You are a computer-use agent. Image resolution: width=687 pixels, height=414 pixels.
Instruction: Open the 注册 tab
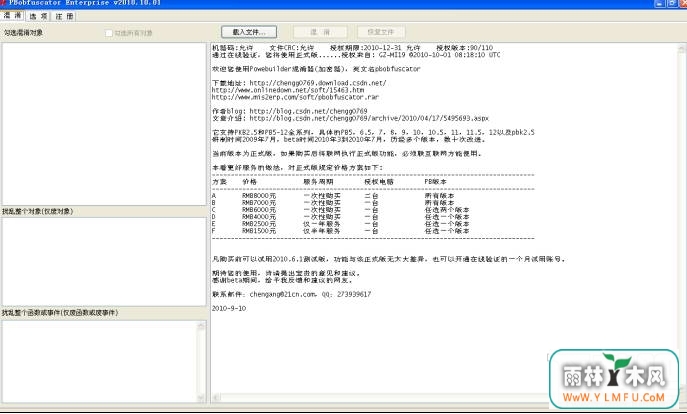[64, 16]
